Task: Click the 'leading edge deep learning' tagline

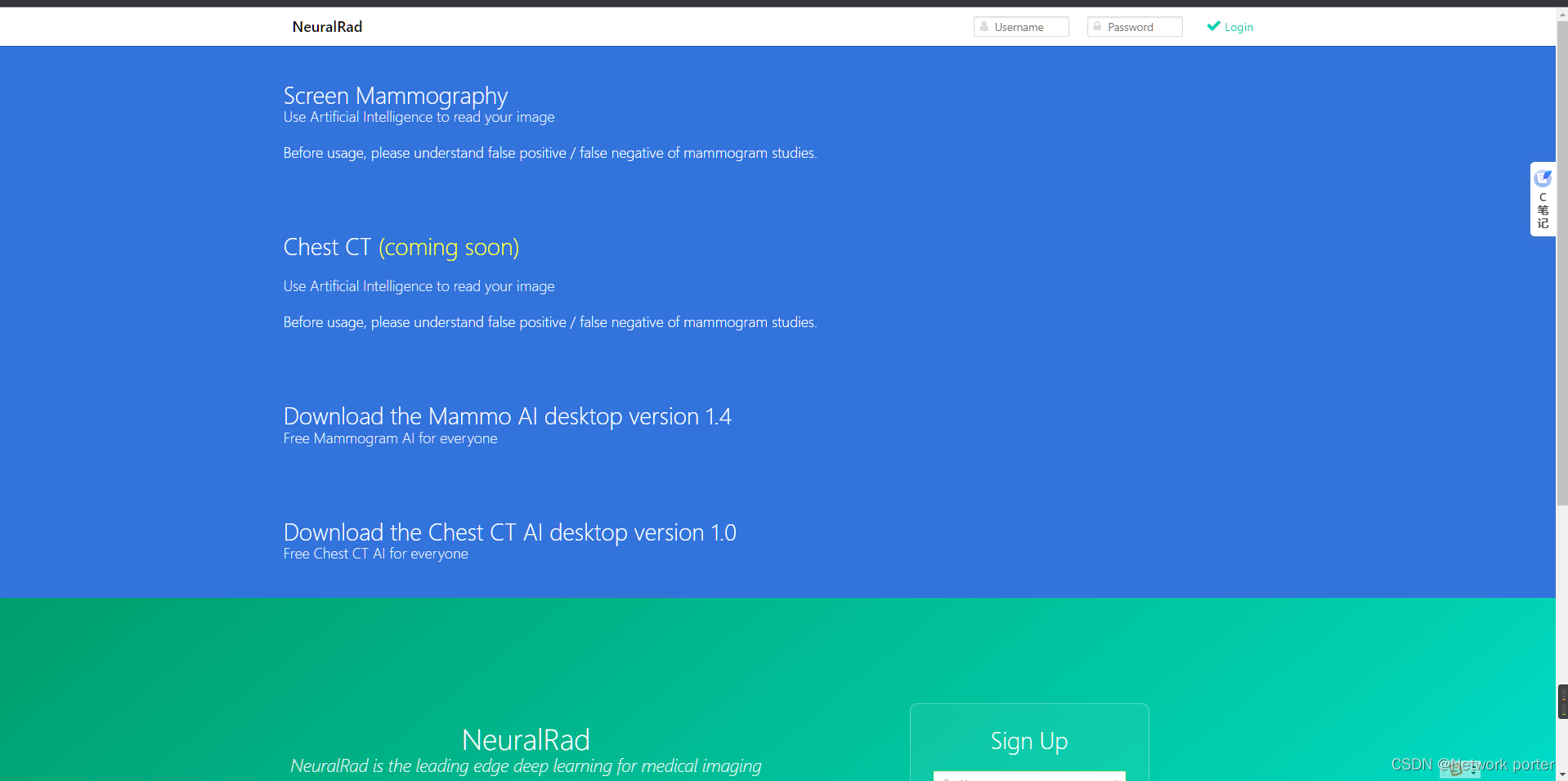Action: click(x=526, y=766)
